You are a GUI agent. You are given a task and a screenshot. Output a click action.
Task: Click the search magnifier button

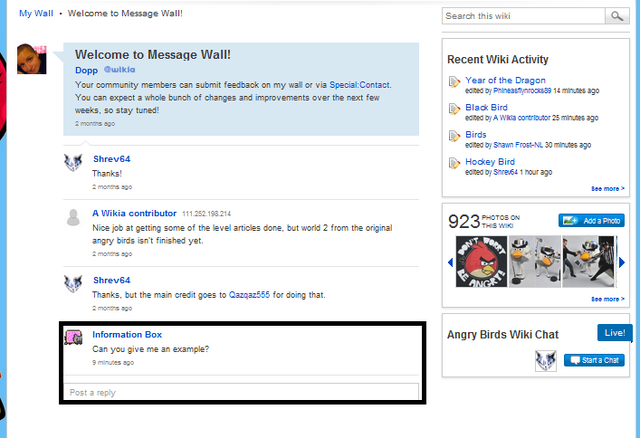point(617,16)
